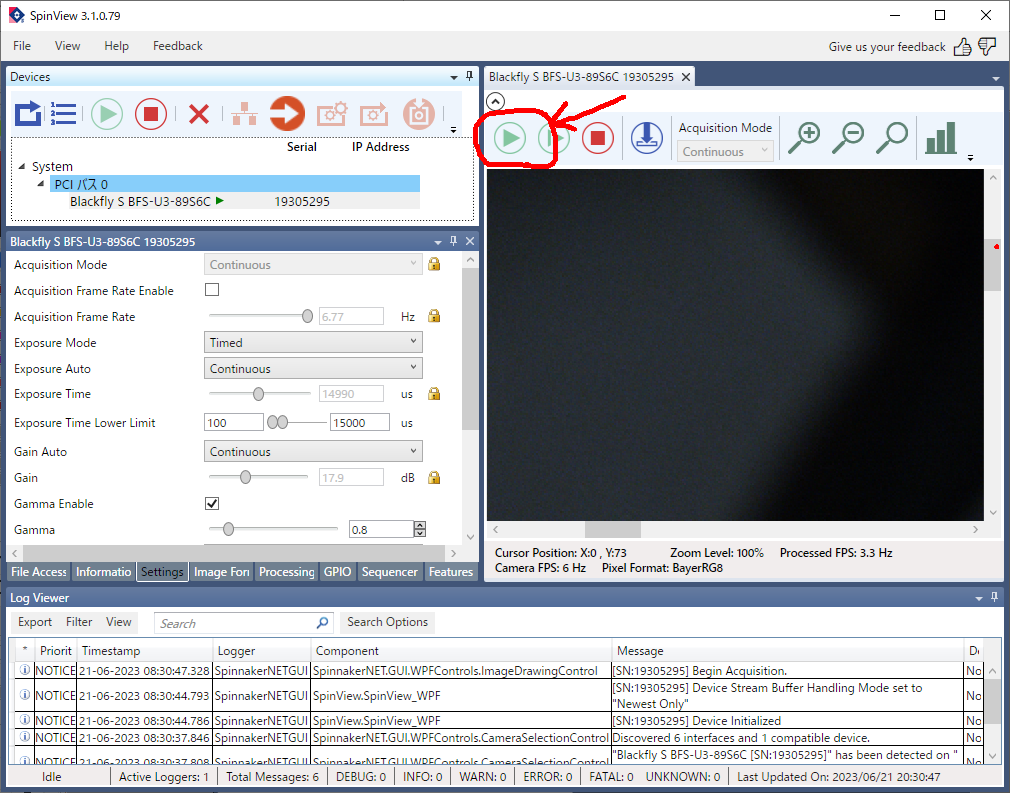Uncheck the Gamma Enable checkbox
This screenshot has height=793, width=1010.
click(x=212, y=504)
